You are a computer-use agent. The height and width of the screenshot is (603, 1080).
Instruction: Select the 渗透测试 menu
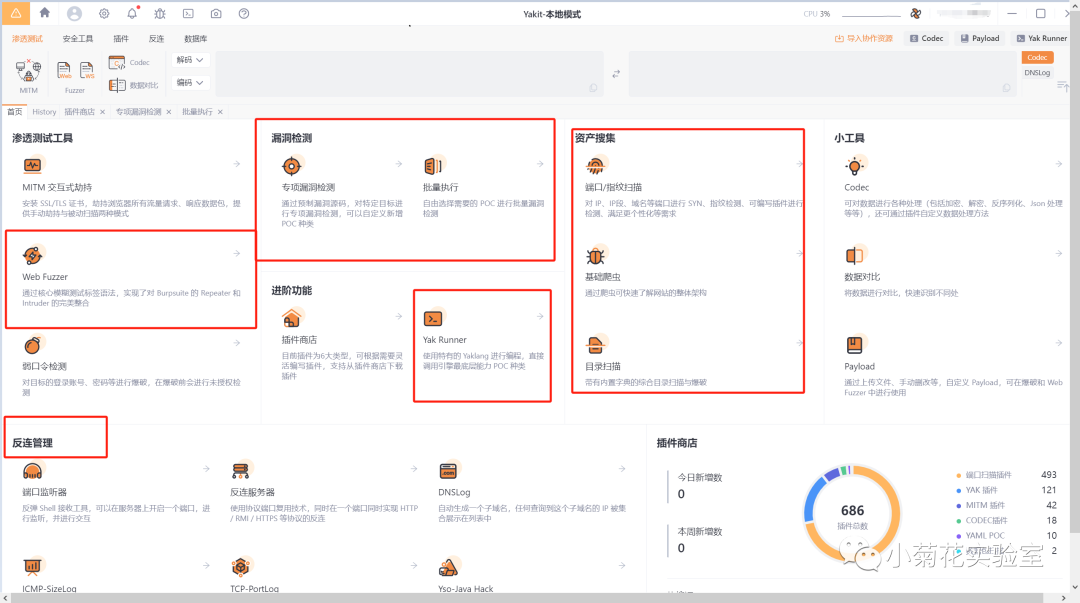28,39
